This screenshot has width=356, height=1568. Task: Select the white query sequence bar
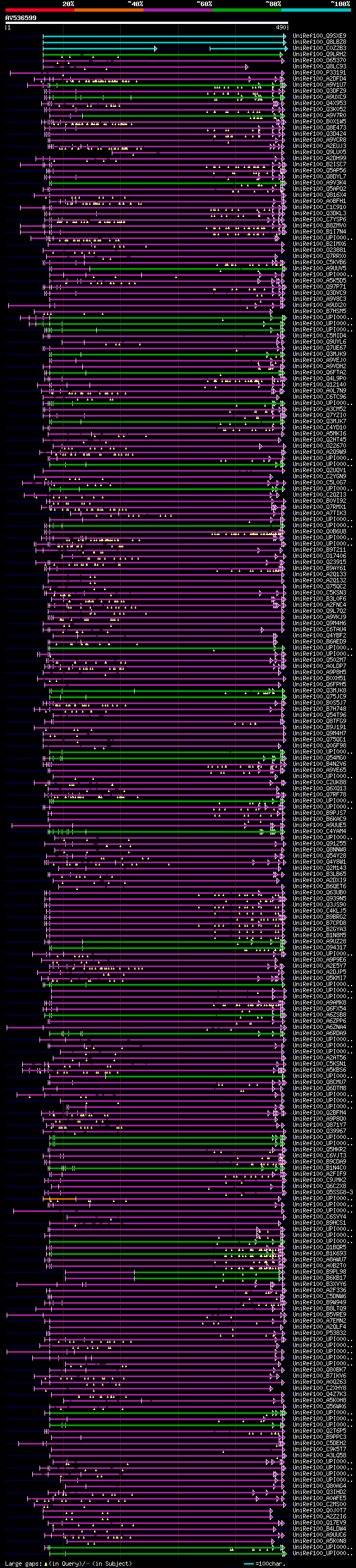point(147,23)
